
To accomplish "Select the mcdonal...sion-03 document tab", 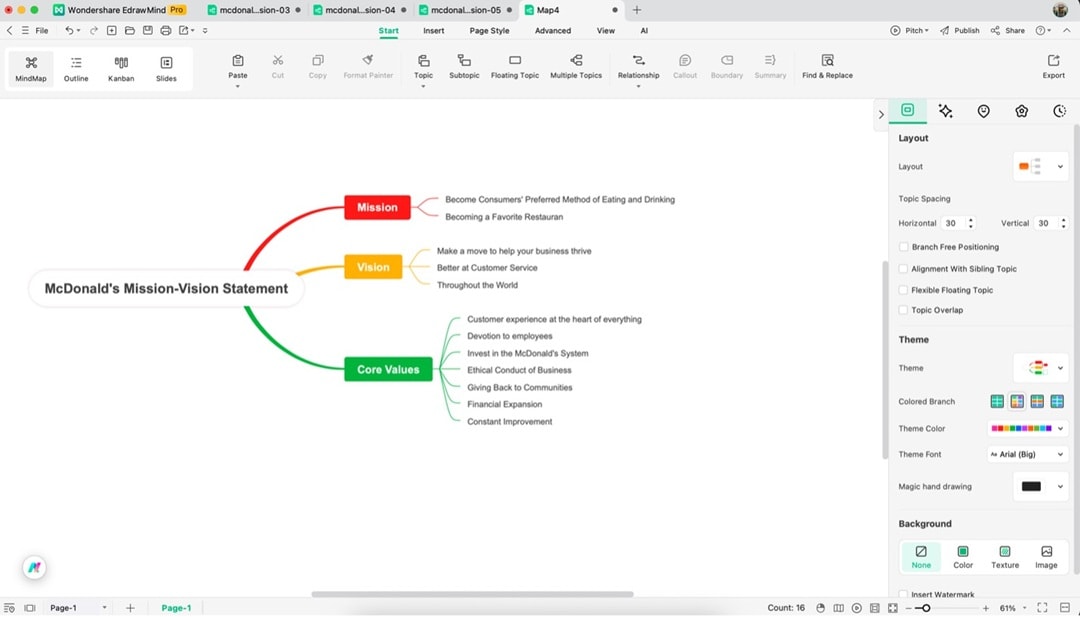I will point(253,9).
